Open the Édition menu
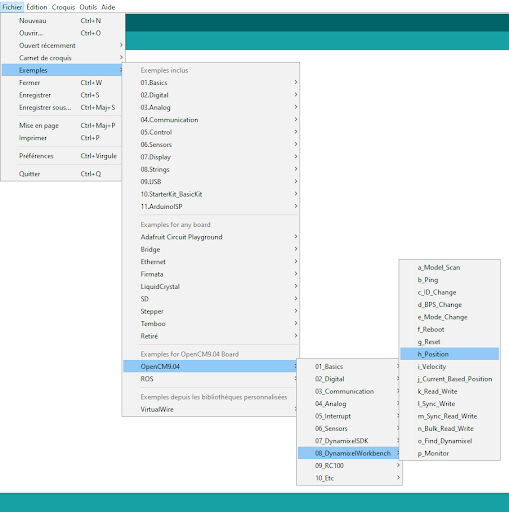 pyautogui.click(x=37, y=7)
